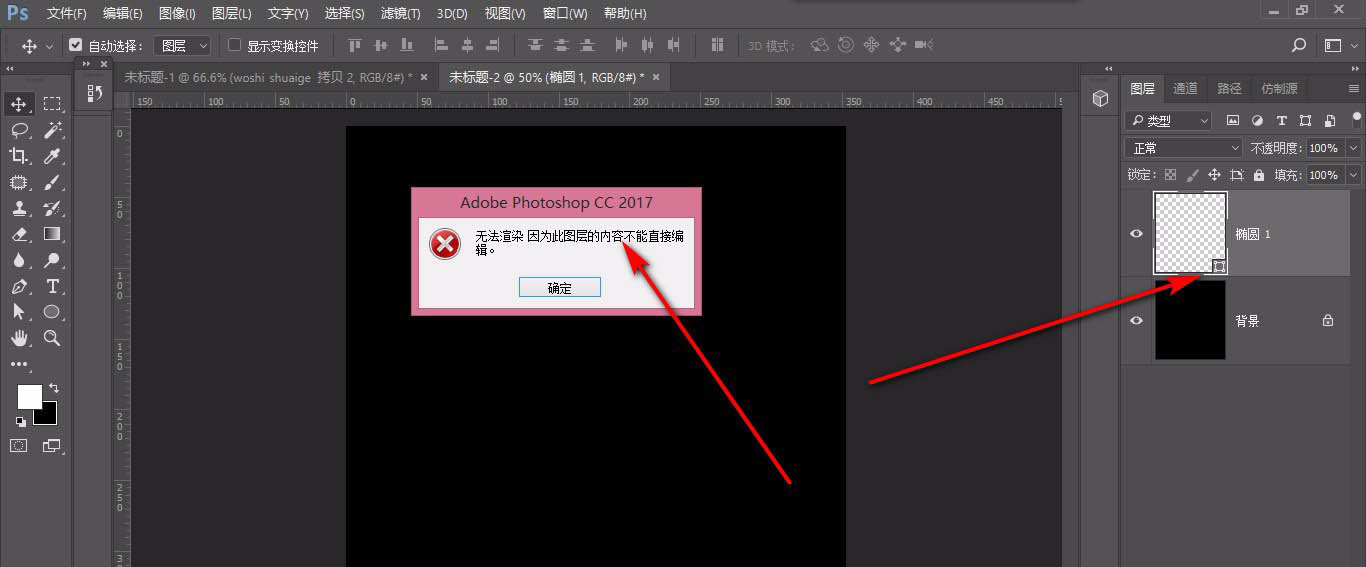Click the align top edges icon
This screenshot has height=567, width=1366.
(354, 45)
